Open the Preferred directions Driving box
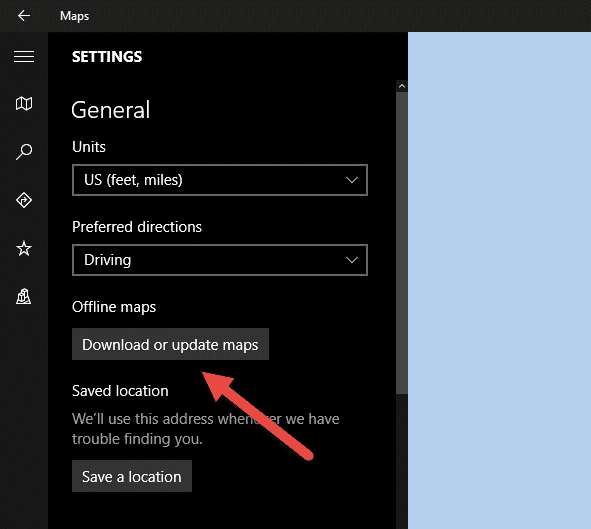 click(220, 260)
